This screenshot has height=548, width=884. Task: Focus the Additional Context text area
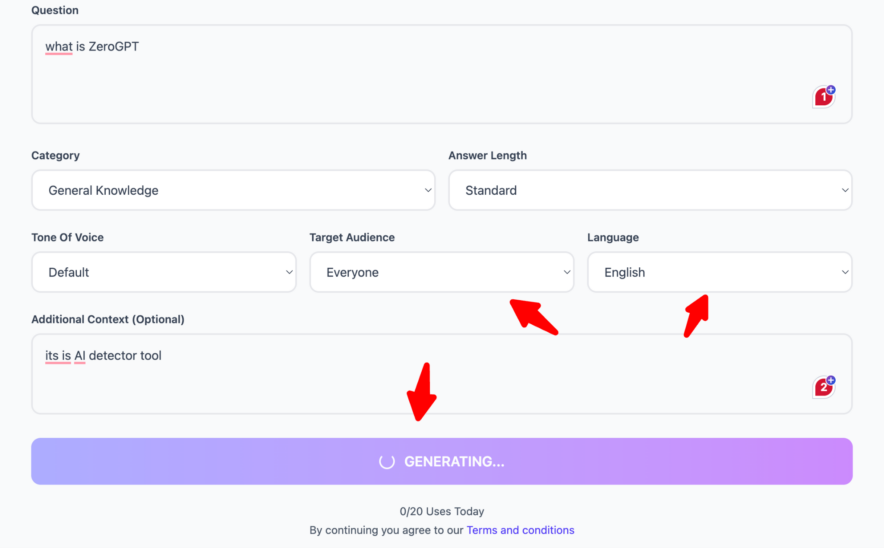point(400,385)
